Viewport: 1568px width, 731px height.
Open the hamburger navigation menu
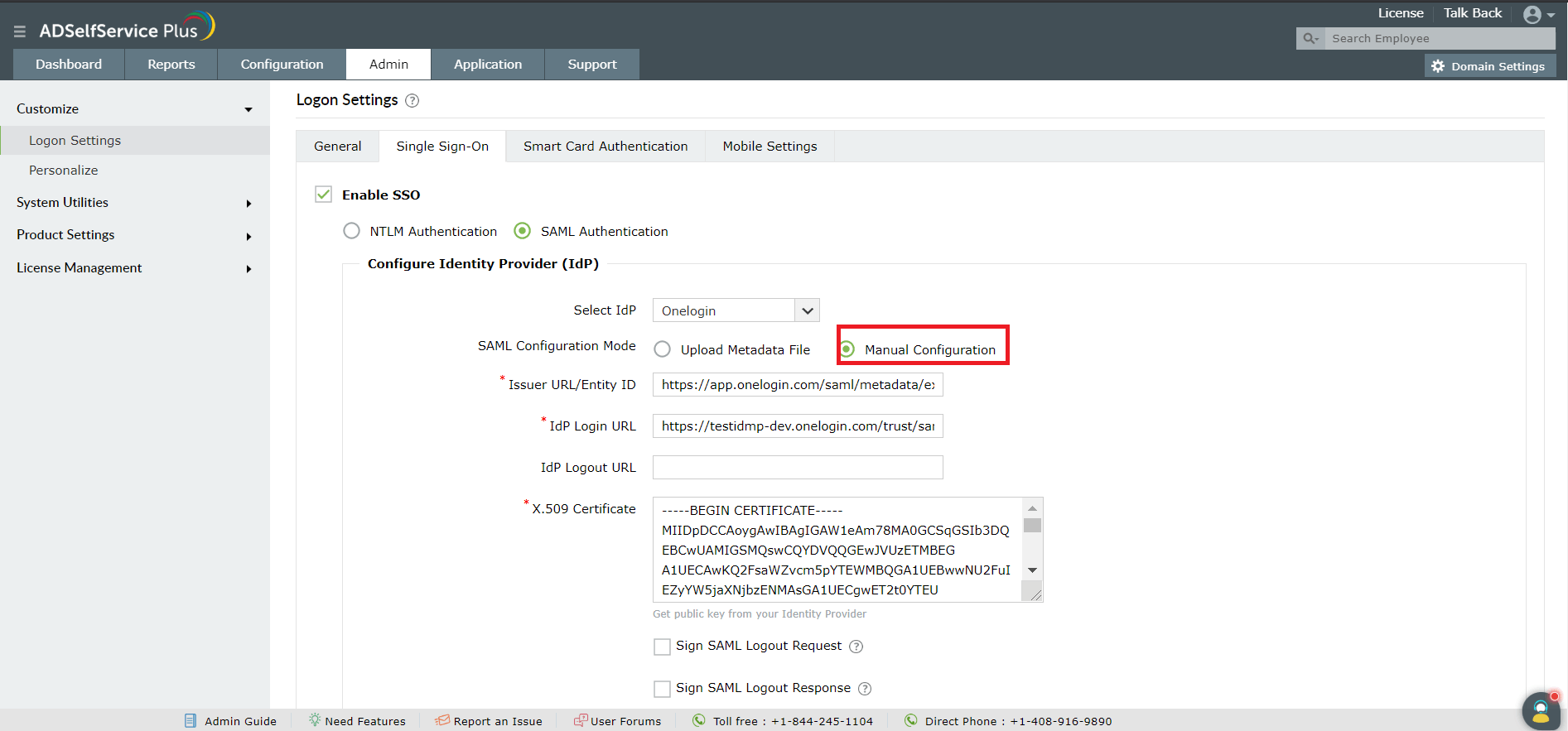(x=20, y=31)
